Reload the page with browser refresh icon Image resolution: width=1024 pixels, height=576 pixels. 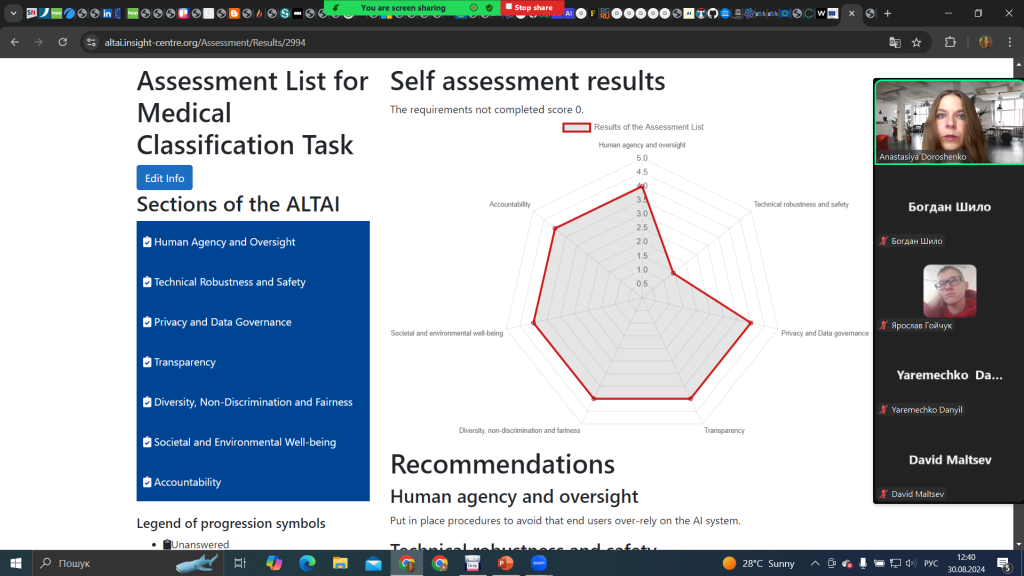click(x=63, y=42)
